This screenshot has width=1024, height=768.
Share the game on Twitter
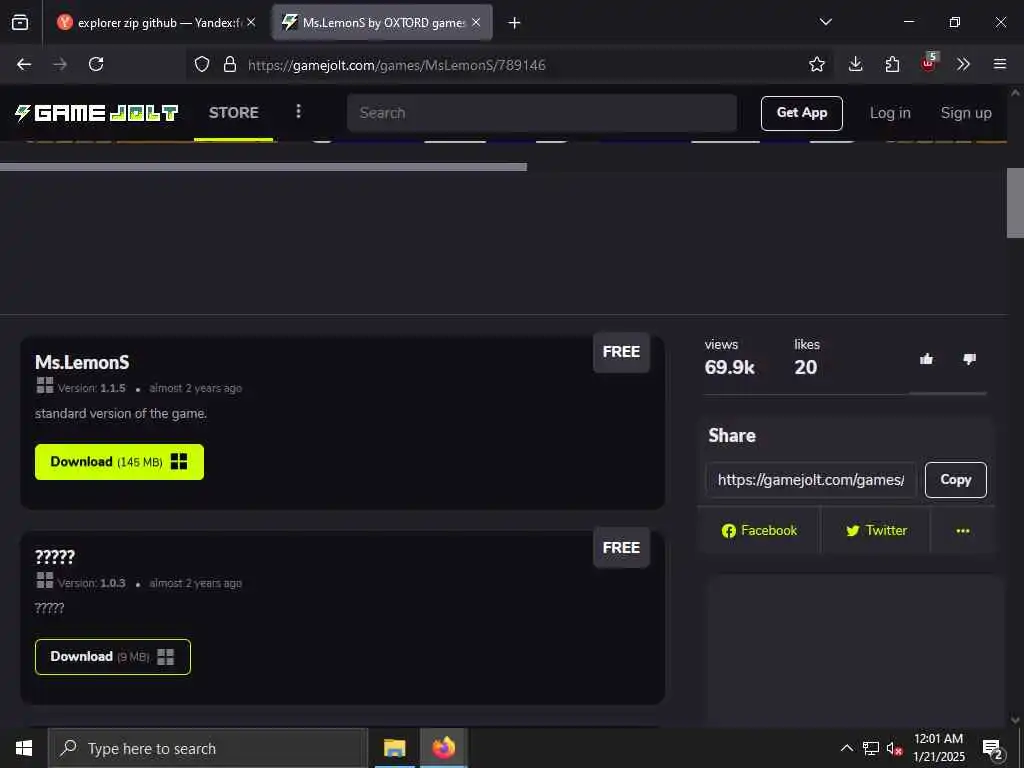pos(876,530)
